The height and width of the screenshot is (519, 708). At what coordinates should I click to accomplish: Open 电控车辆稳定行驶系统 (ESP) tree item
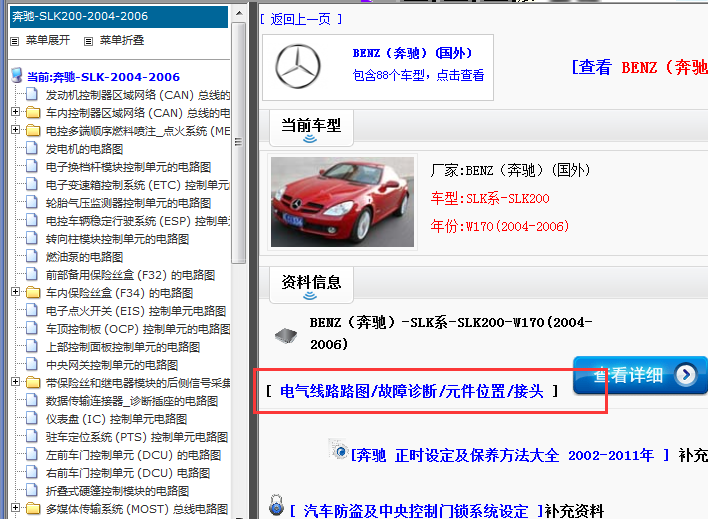click(x=138, y=221)
